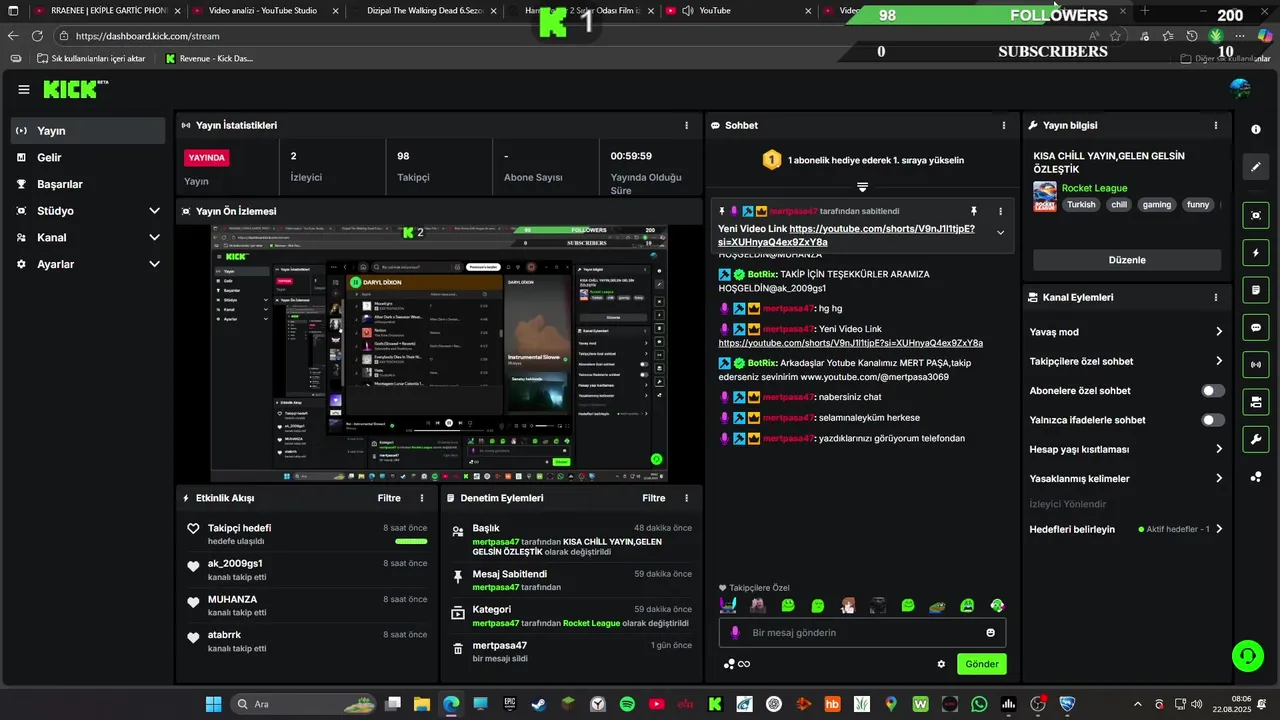The width and height of the screenshot is (1280, 720).
Task: Click the pencil edit icon in right sidebar
Action: (1255, 167)
